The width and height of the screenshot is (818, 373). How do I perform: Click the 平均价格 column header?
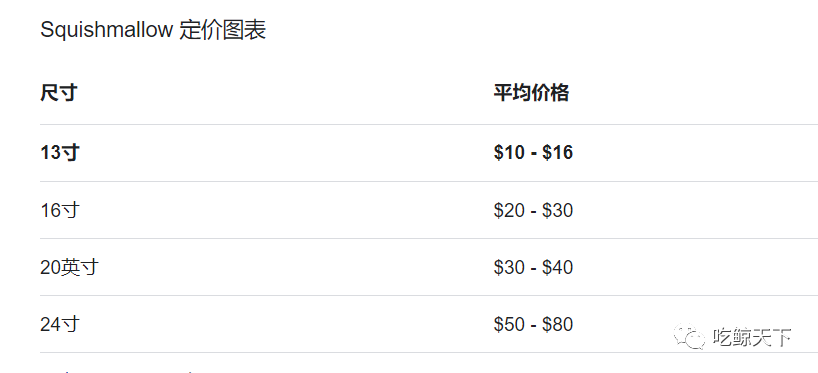(531, 93)
